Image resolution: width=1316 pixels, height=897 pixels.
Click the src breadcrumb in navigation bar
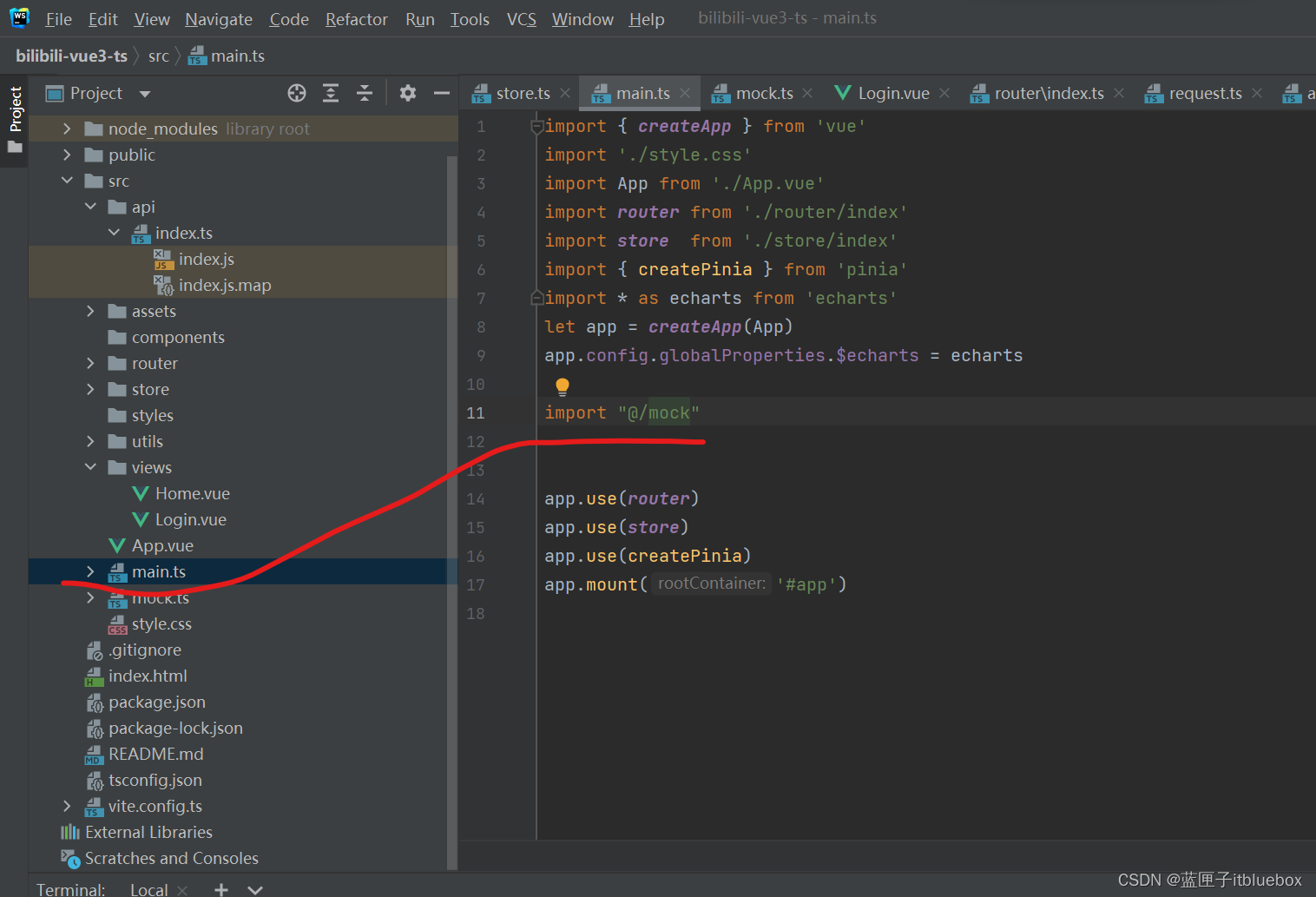[158, 56]
